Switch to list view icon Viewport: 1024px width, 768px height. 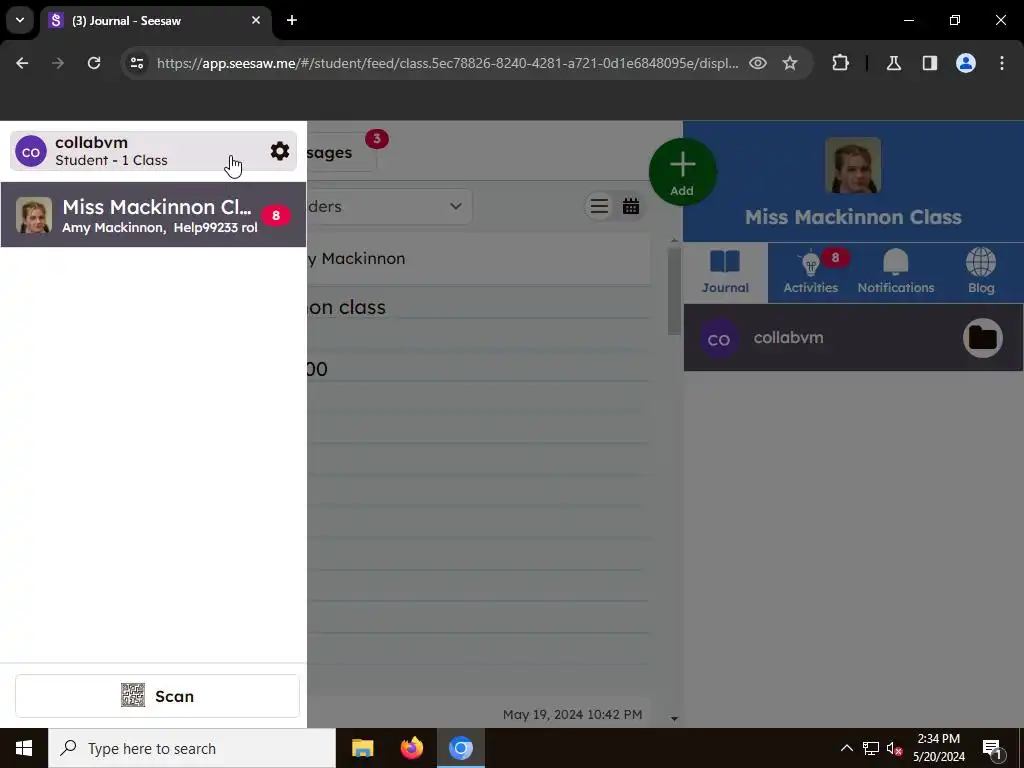coord(599,206)
